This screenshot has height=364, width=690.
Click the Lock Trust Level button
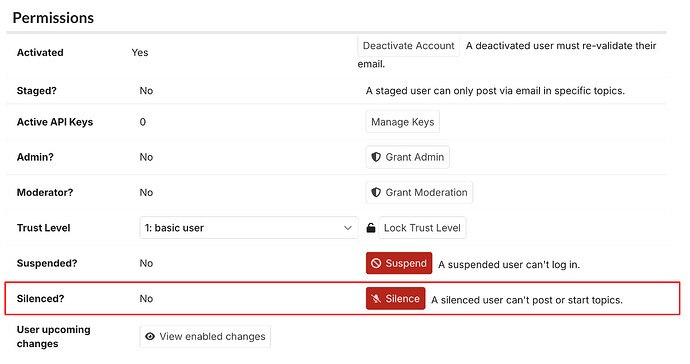coord(422,228)
